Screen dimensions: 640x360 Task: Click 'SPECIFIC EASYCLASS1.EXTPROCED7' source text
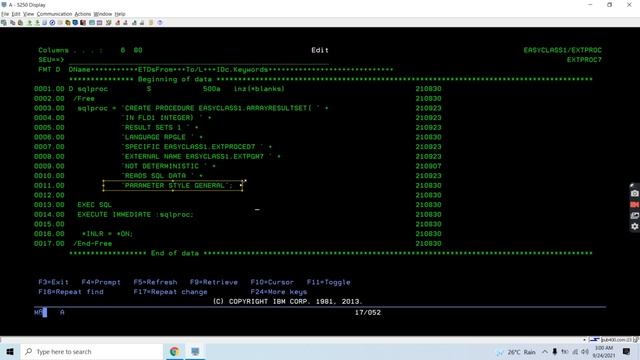click(190, 147)
